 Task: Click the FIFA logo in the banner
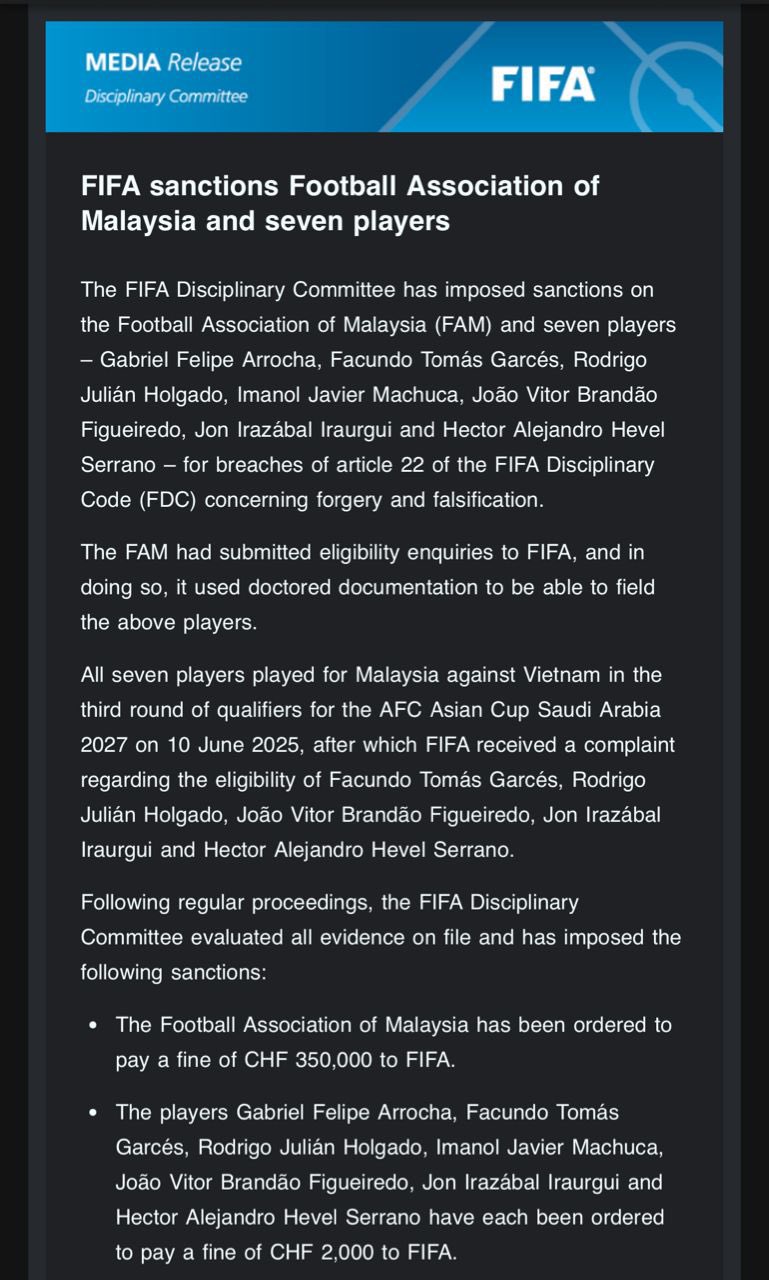click(543, 84)
